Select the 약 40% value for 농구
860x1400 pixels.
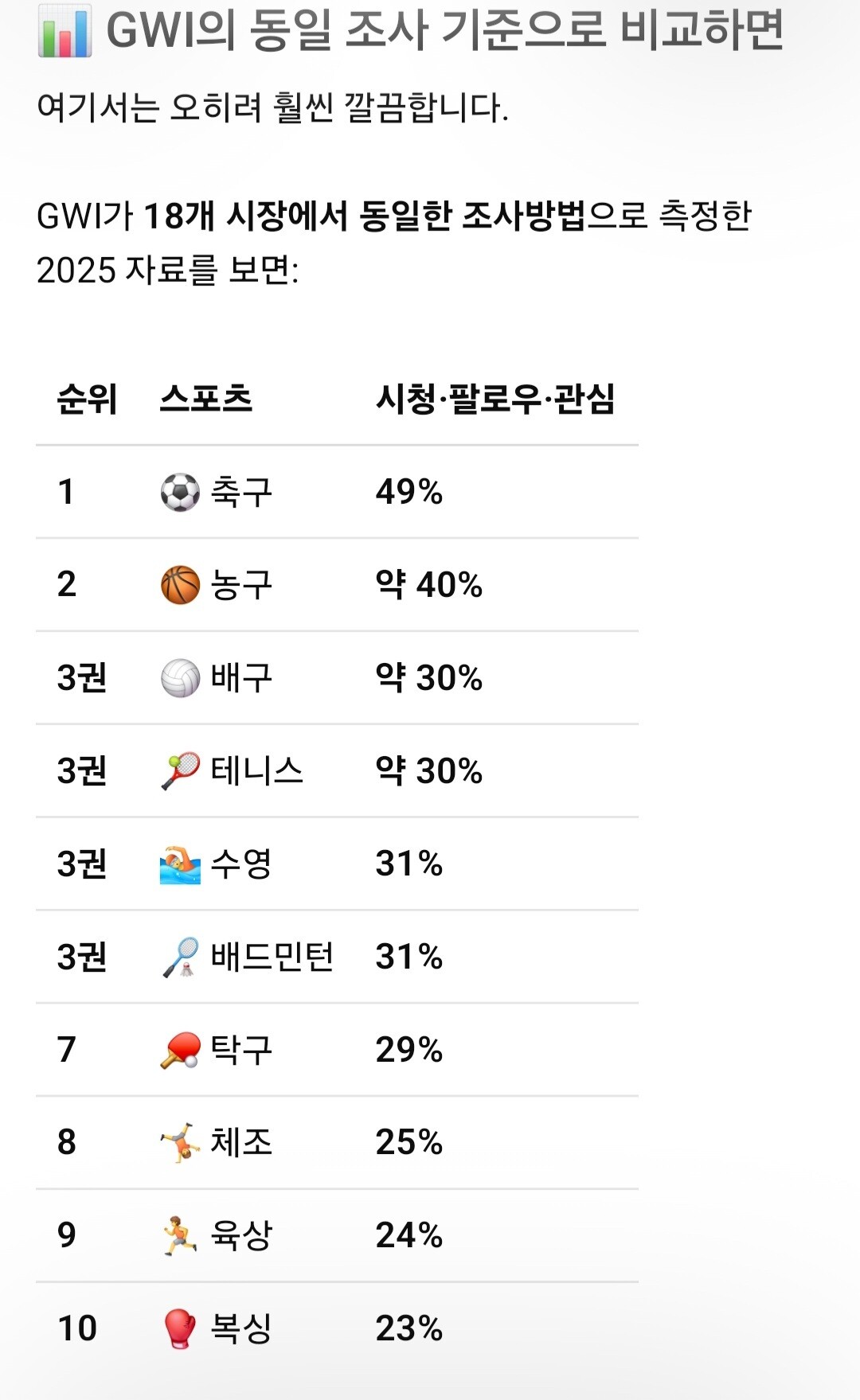(x=429, y=585)
